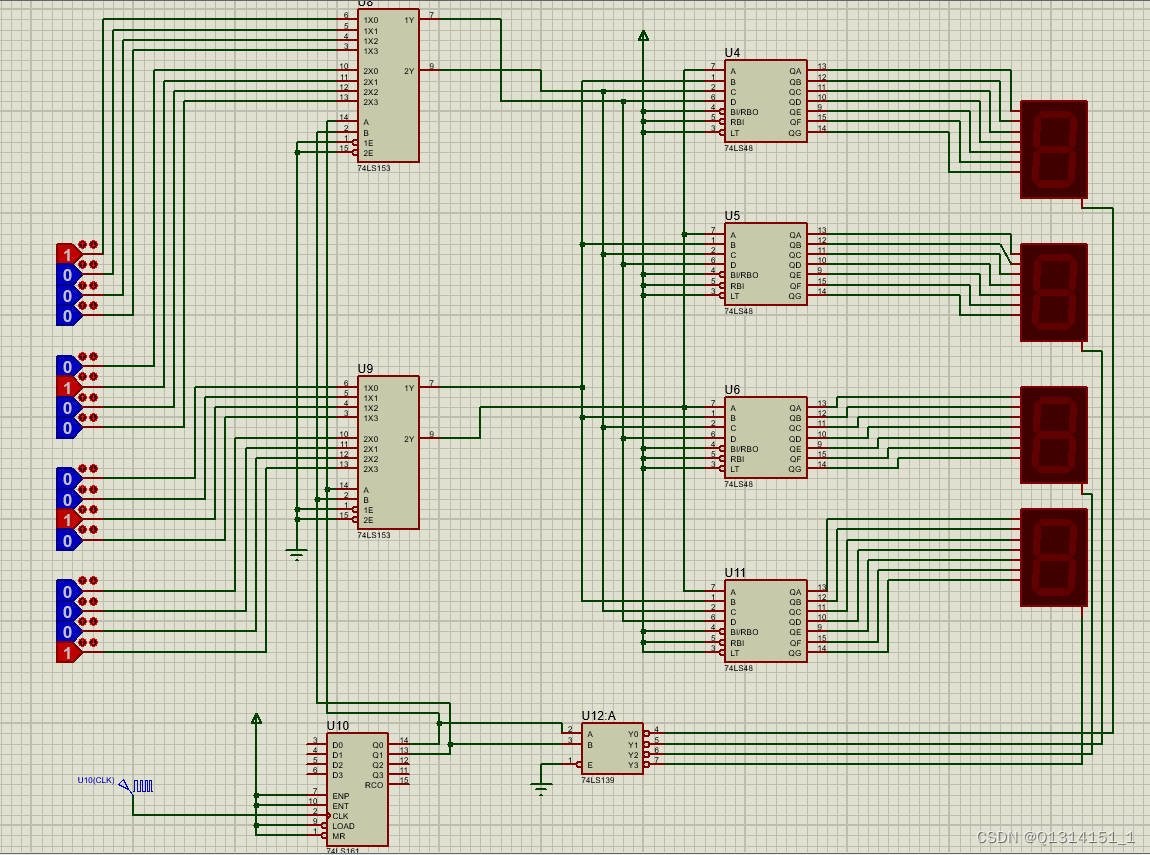The width and height of the screenshot is (1150, 855).
Task: Select the U6 74LS48 decoder chip
Action: click(766, 438)
